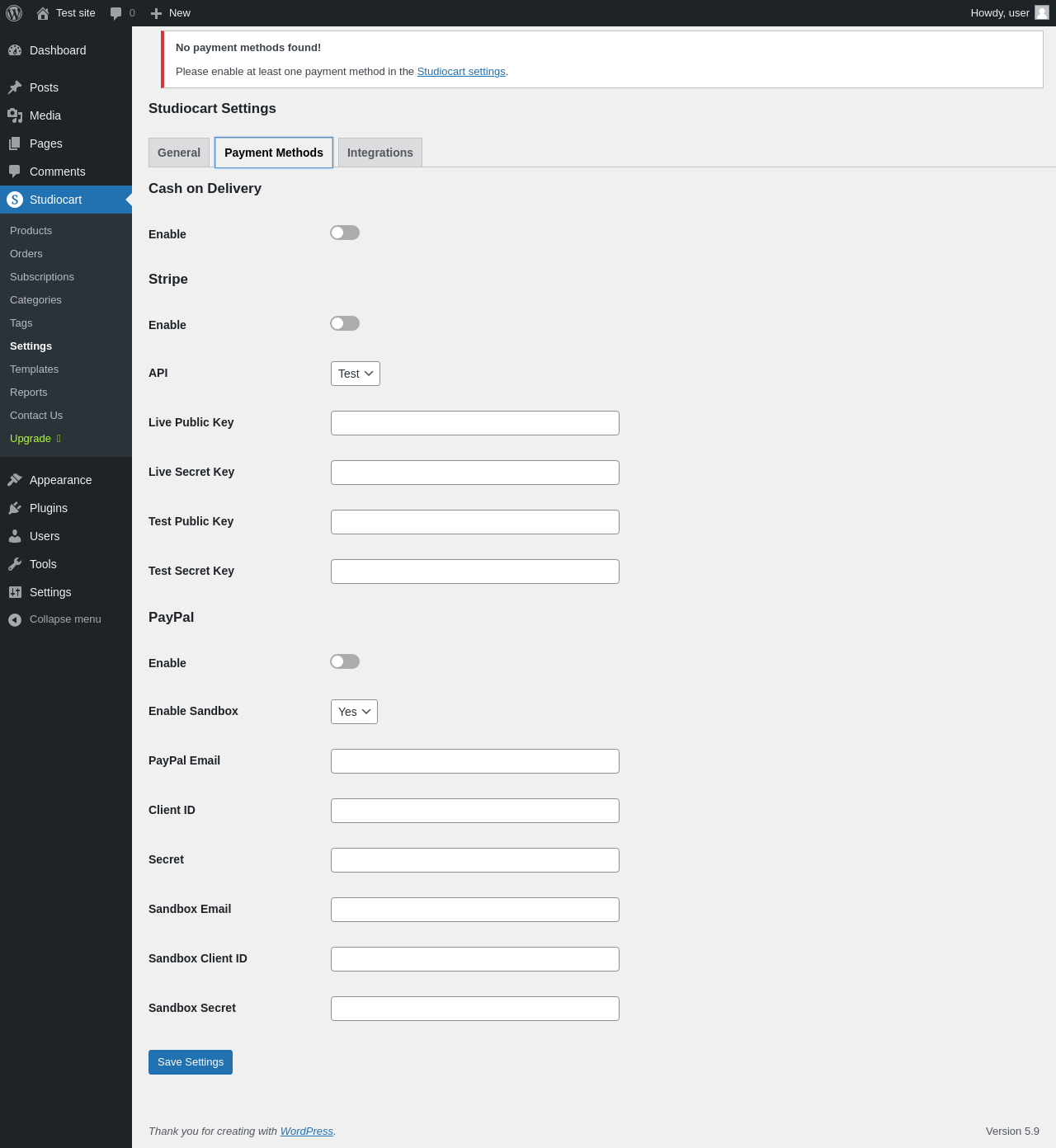Open the Enable Sandbox dropdown
1056x1148 pixels.
(x=354, y=712)
